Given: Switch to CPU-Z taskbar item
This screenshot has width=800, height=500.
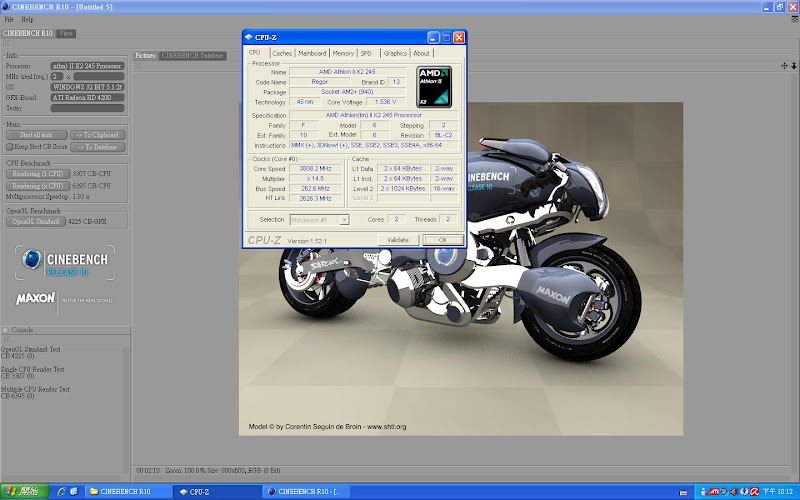Looking at the screenshot, I should (x=217, y=491).
